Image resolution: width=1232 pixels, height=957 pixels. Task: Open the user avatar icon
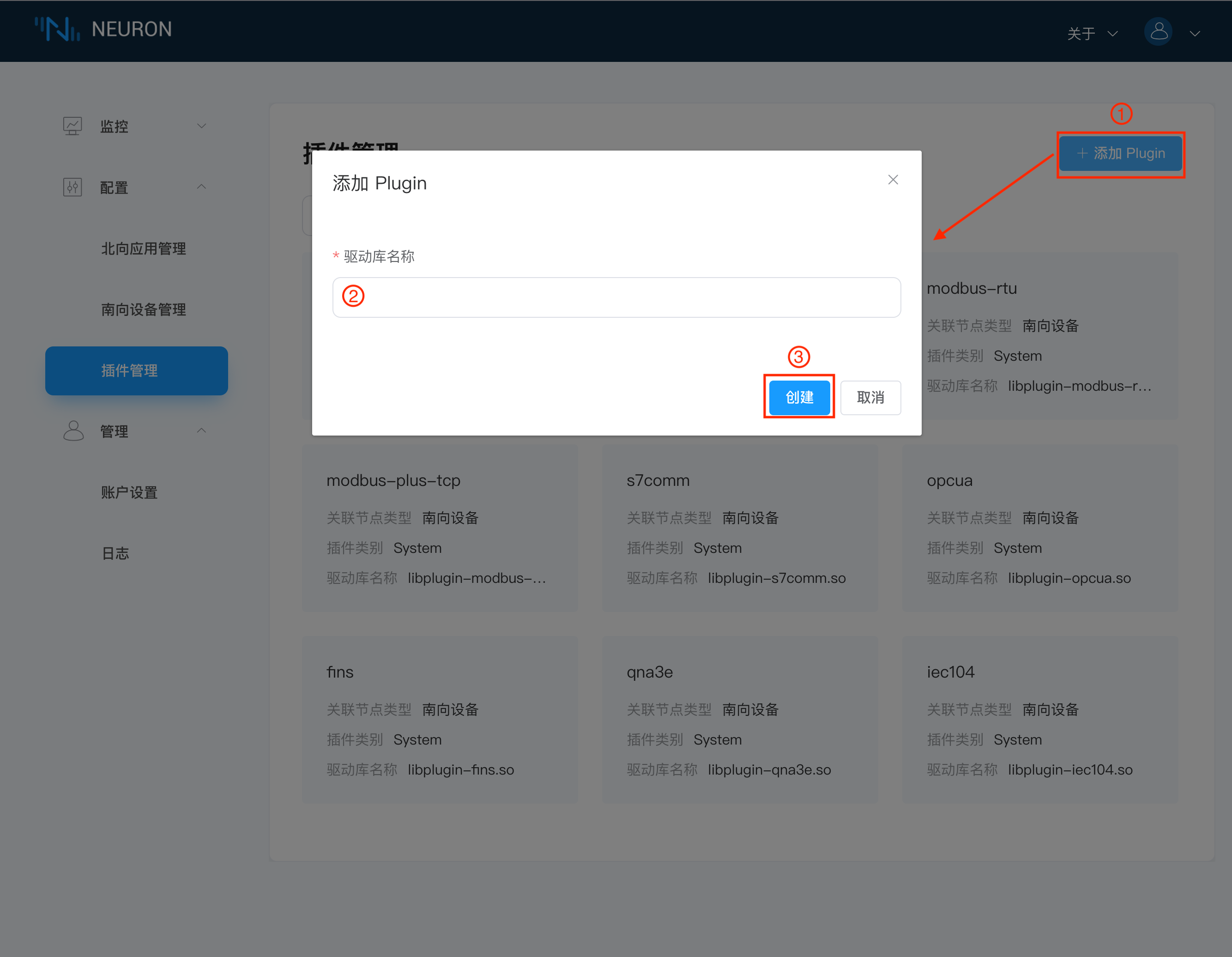click(1158, 31)
